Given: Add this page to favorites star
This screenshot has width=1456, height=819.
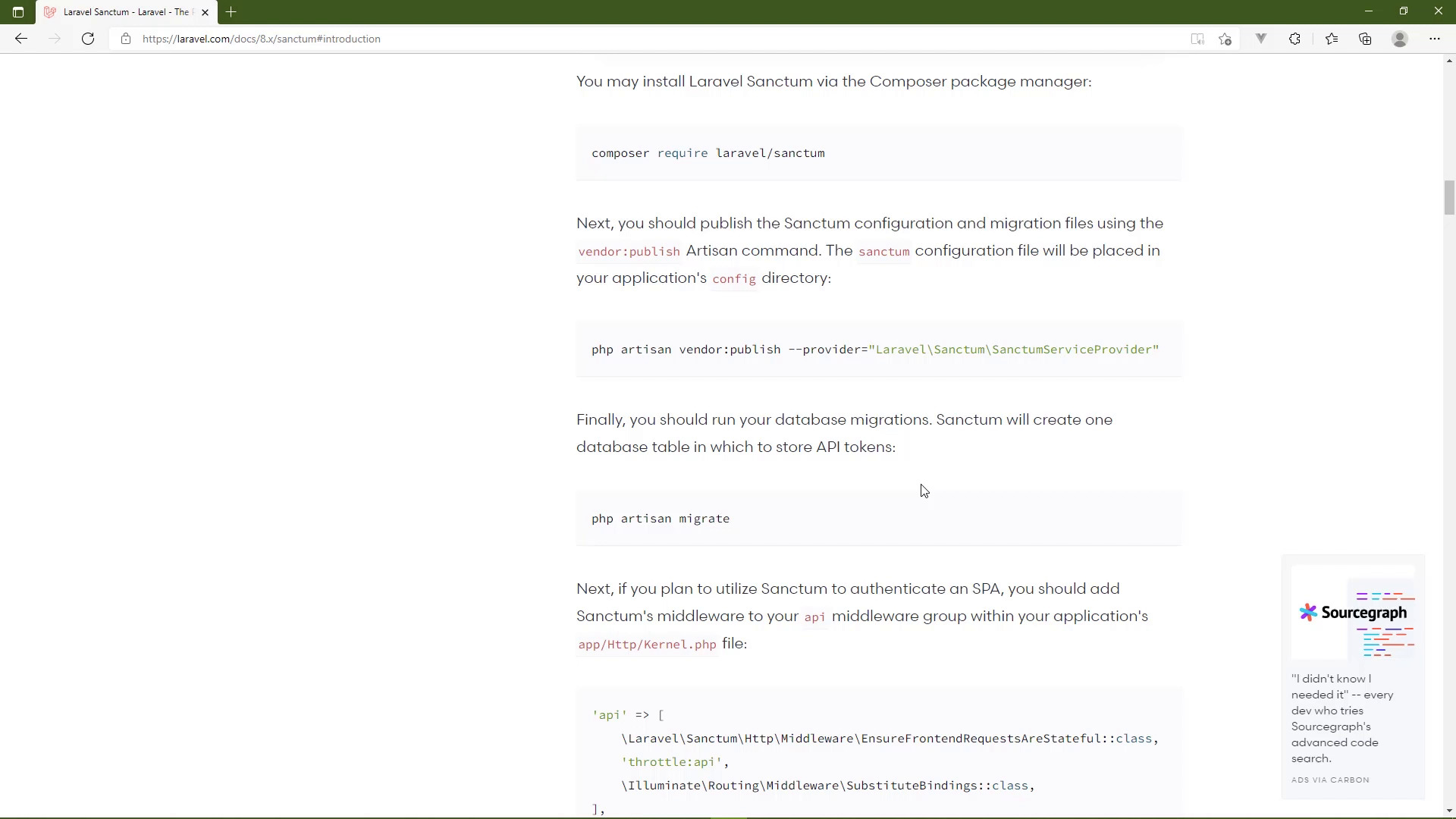Looking at the screenshot, I should click(x=1225, y=39).
